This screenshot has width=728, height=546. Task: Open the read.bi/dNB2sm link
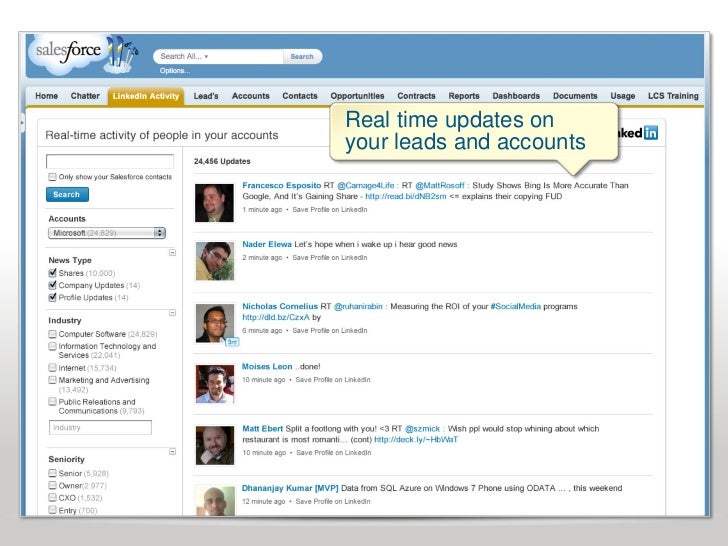(406, 196)
